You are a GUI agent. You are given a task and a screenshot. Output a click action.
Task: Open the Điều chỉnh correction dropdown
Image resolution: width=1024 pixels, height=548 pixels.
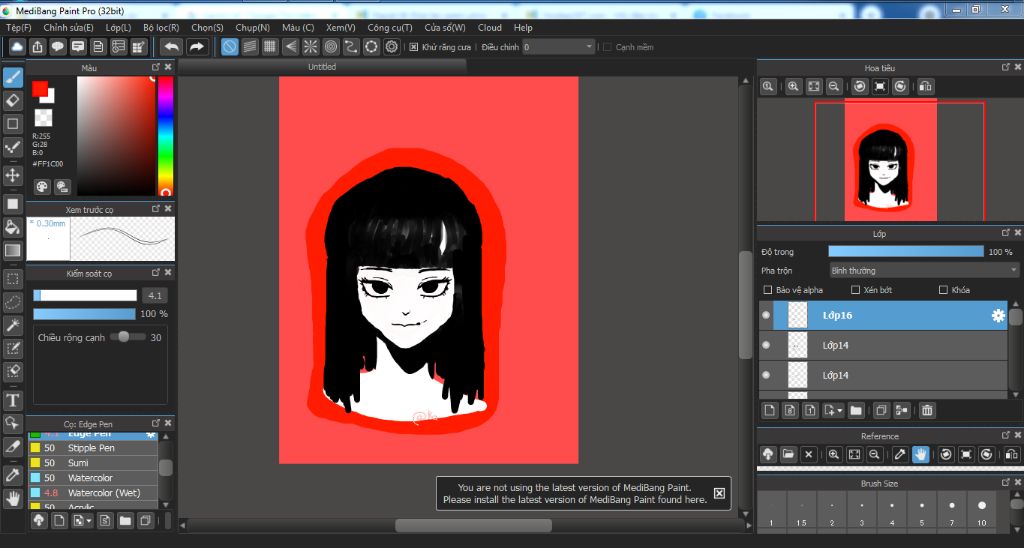point(558,47)
